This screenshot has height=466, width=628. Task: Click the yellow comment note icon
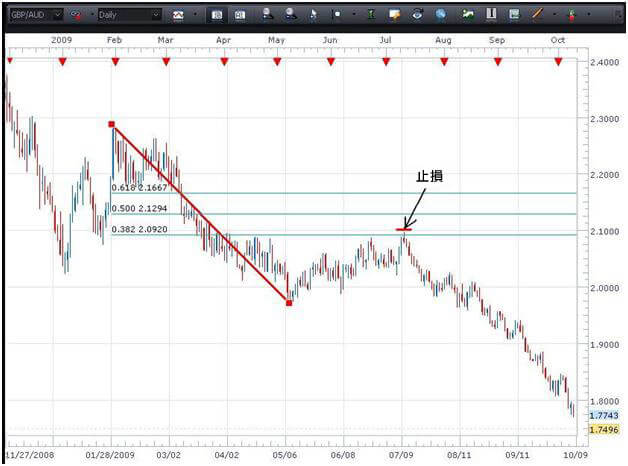coord(395,15)
